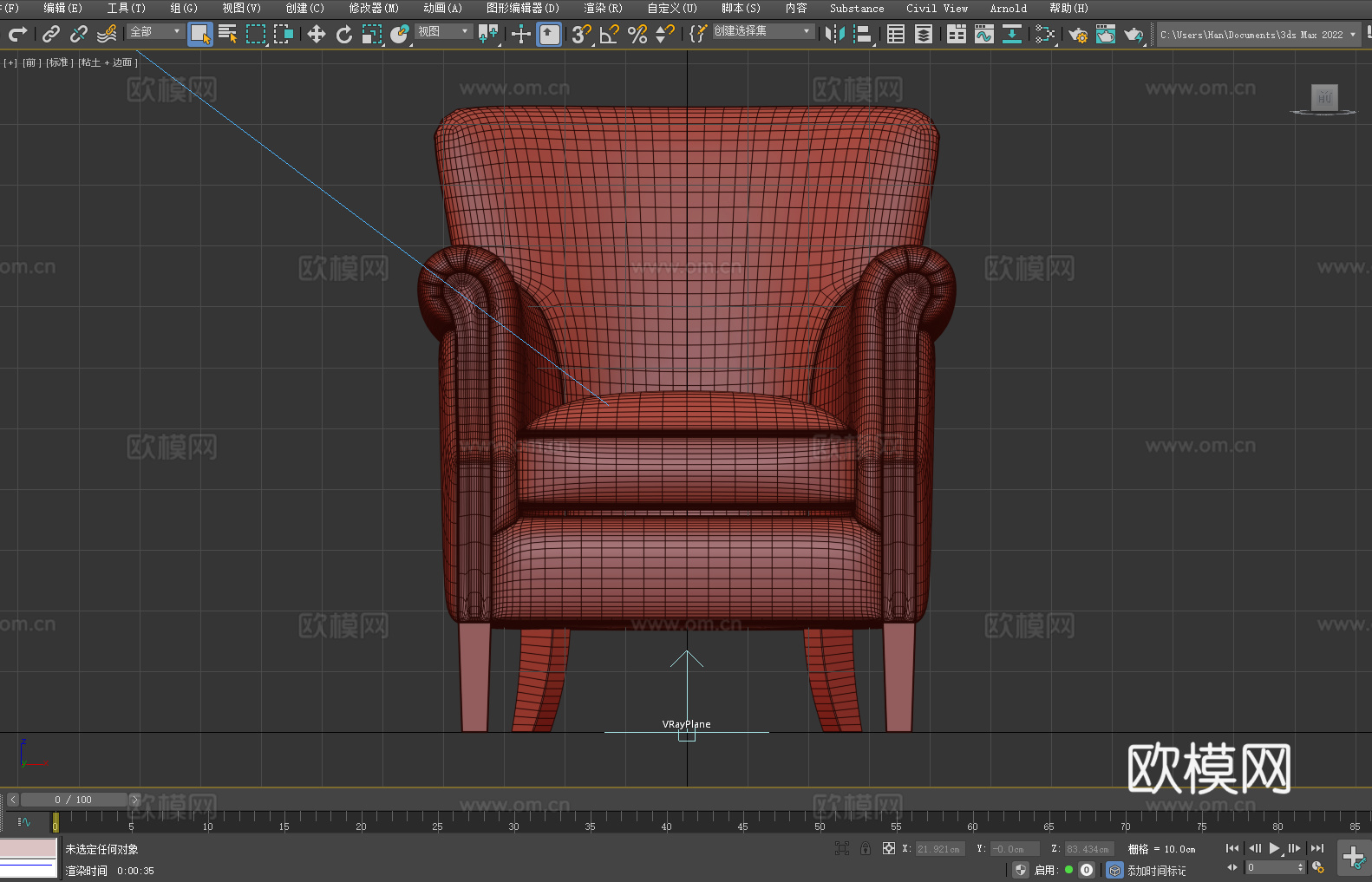The image size is (1372, 882).
Task: Click the ViewCube front face
Action: 1324,96
